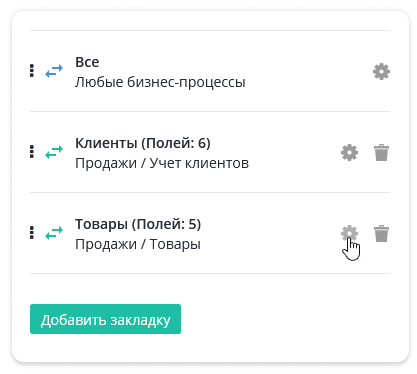Click the Продажи / Учет клиентов subtitle
This screenshot has width=417, height=374.
[x=162, y=163]
